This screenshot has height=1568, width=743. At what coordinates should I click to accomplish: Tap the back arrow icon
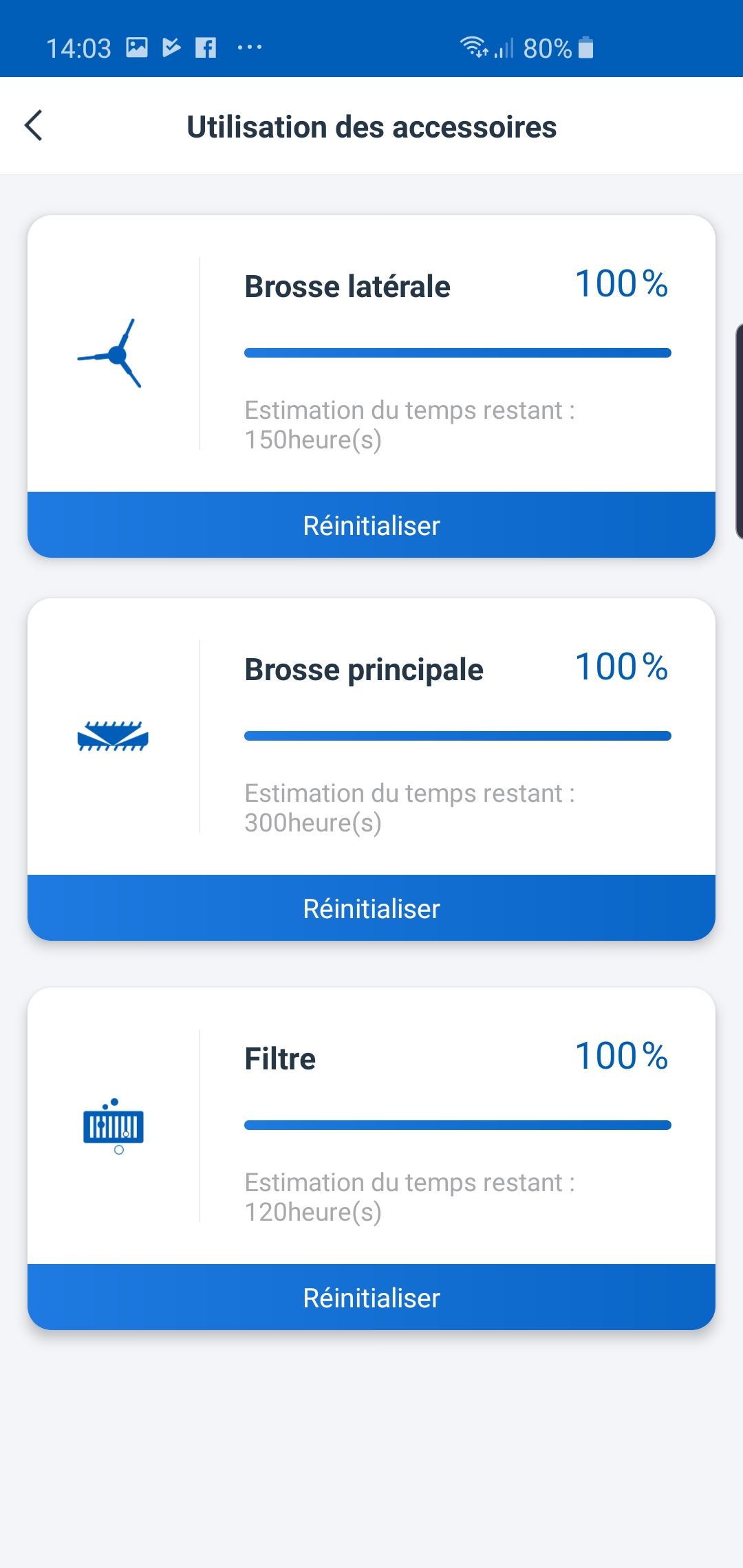tap(34, 126)
